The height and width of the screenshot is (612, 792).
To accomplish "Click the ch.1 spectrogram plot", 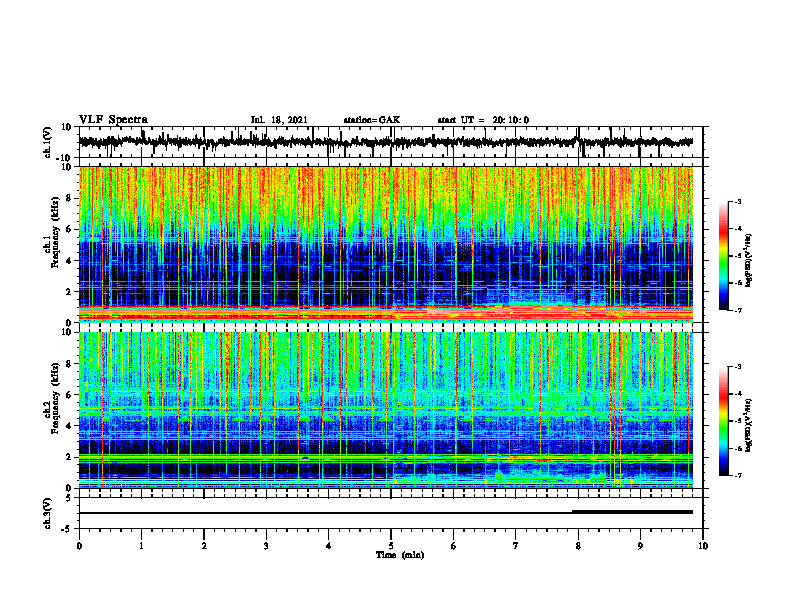I will coord(385,244).
